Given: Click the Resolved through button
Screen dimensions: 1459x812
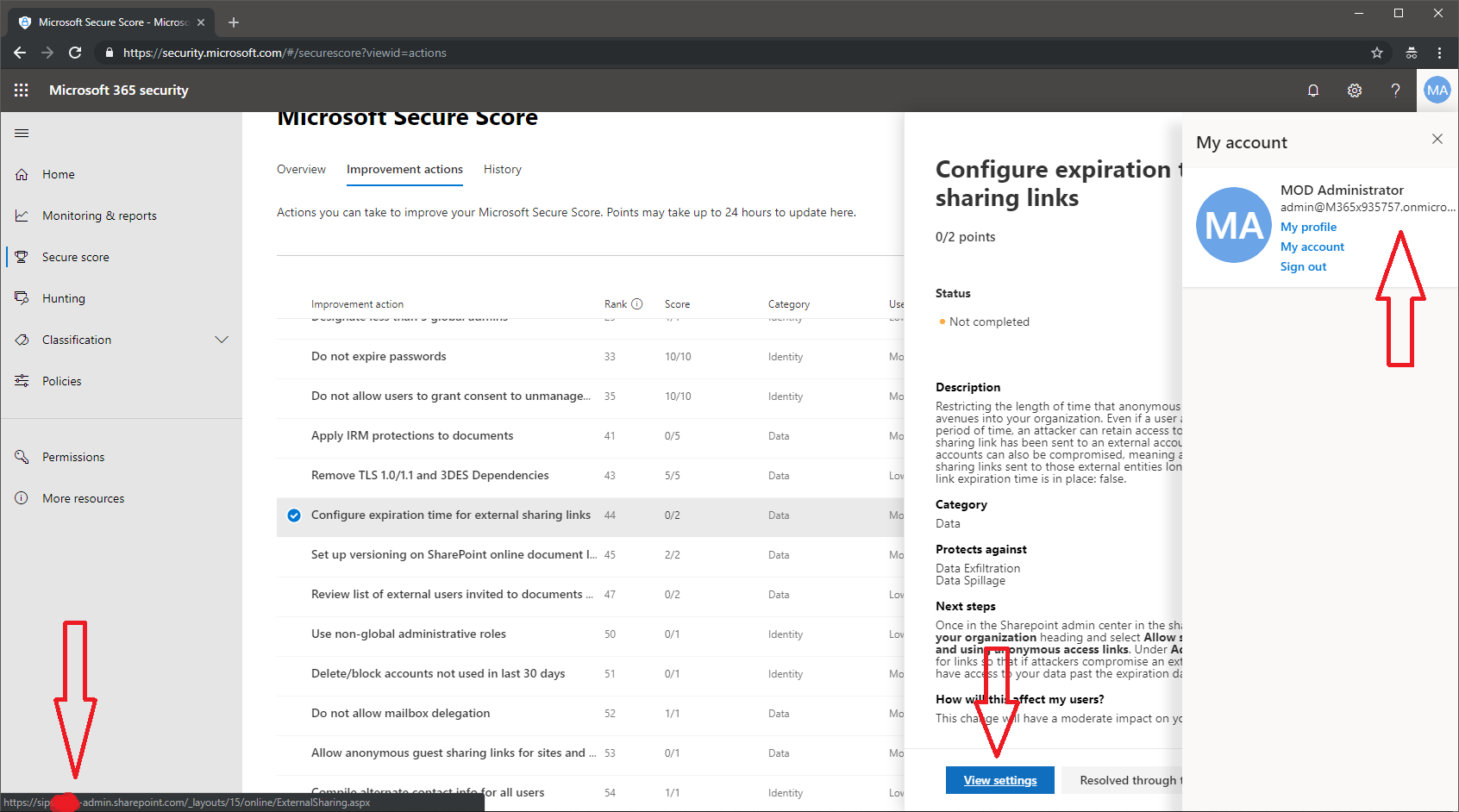Looking at the screenshot, I should click(x=1122, y=780).
